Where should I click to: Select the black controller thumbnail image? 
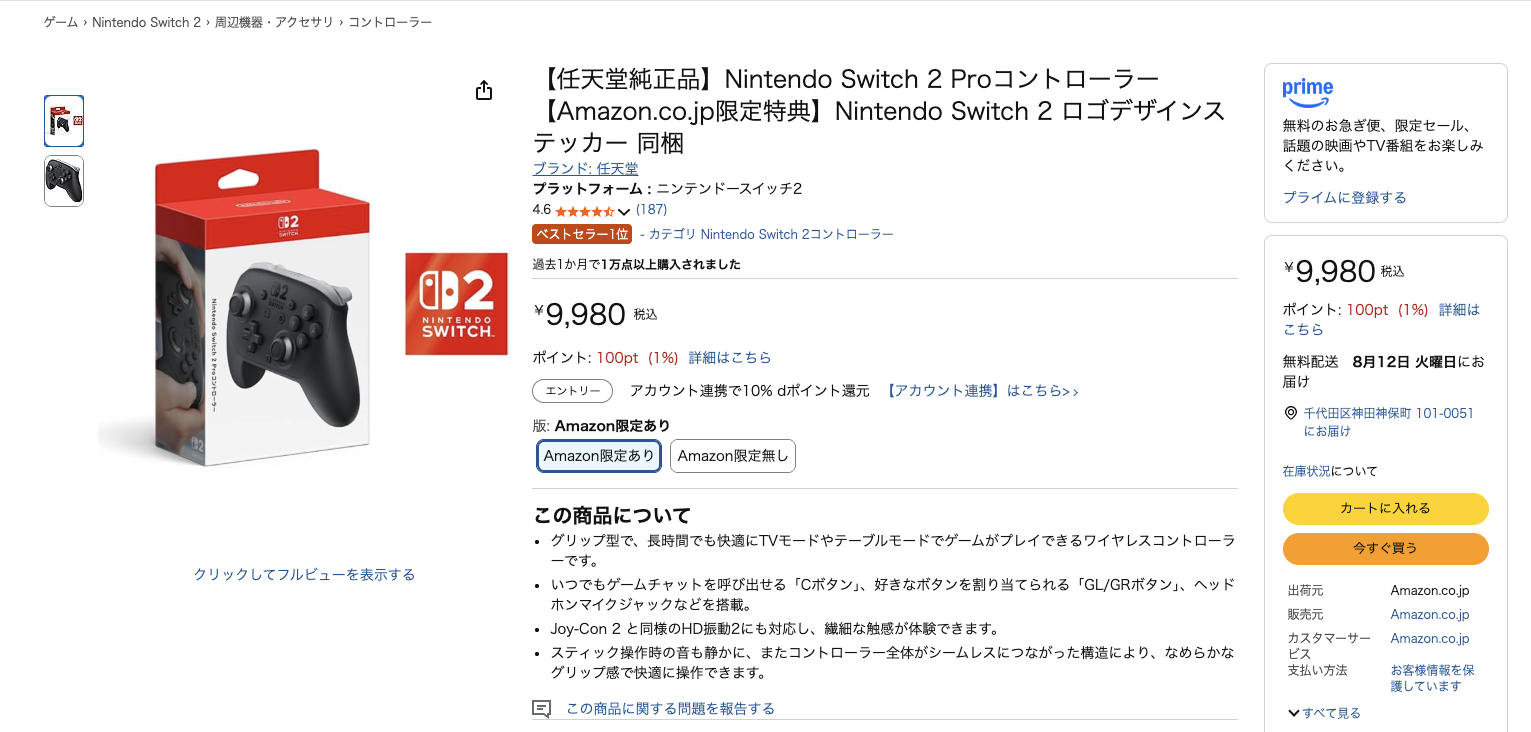[x=64, y=181]
